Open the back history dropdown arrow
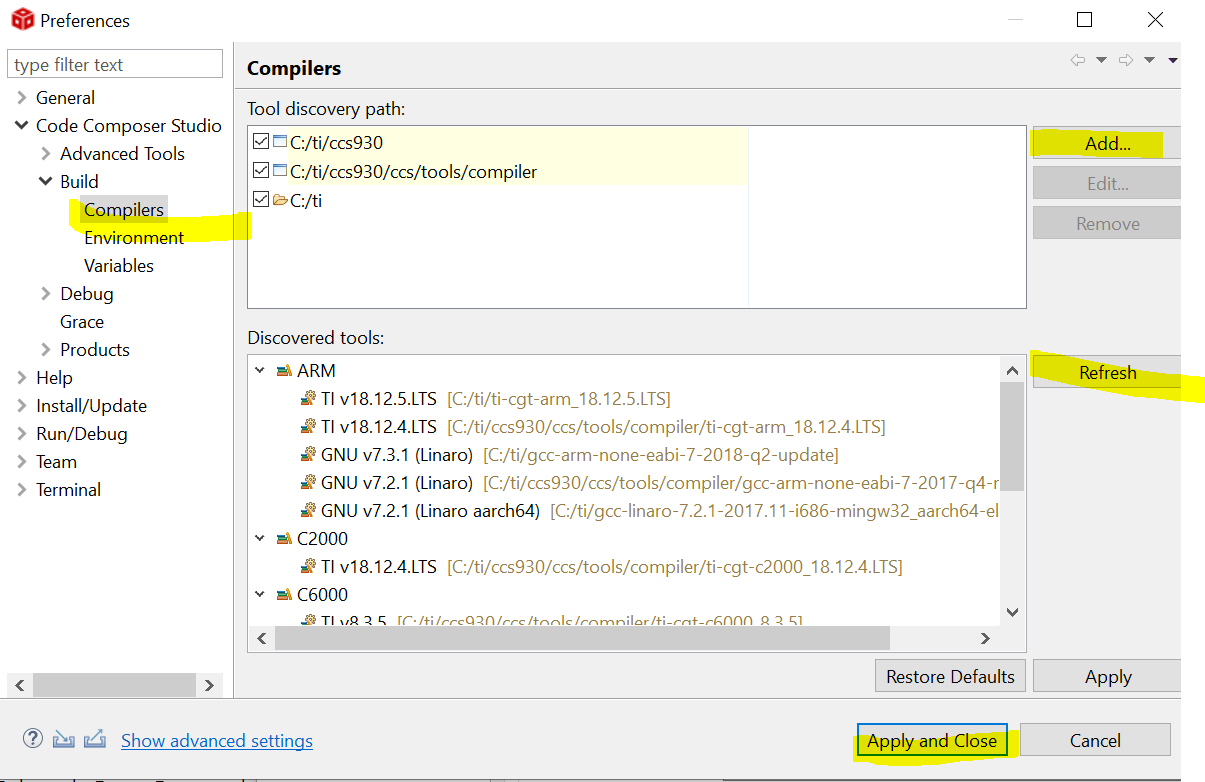The image size is (1205, 782). point(1101,61)
